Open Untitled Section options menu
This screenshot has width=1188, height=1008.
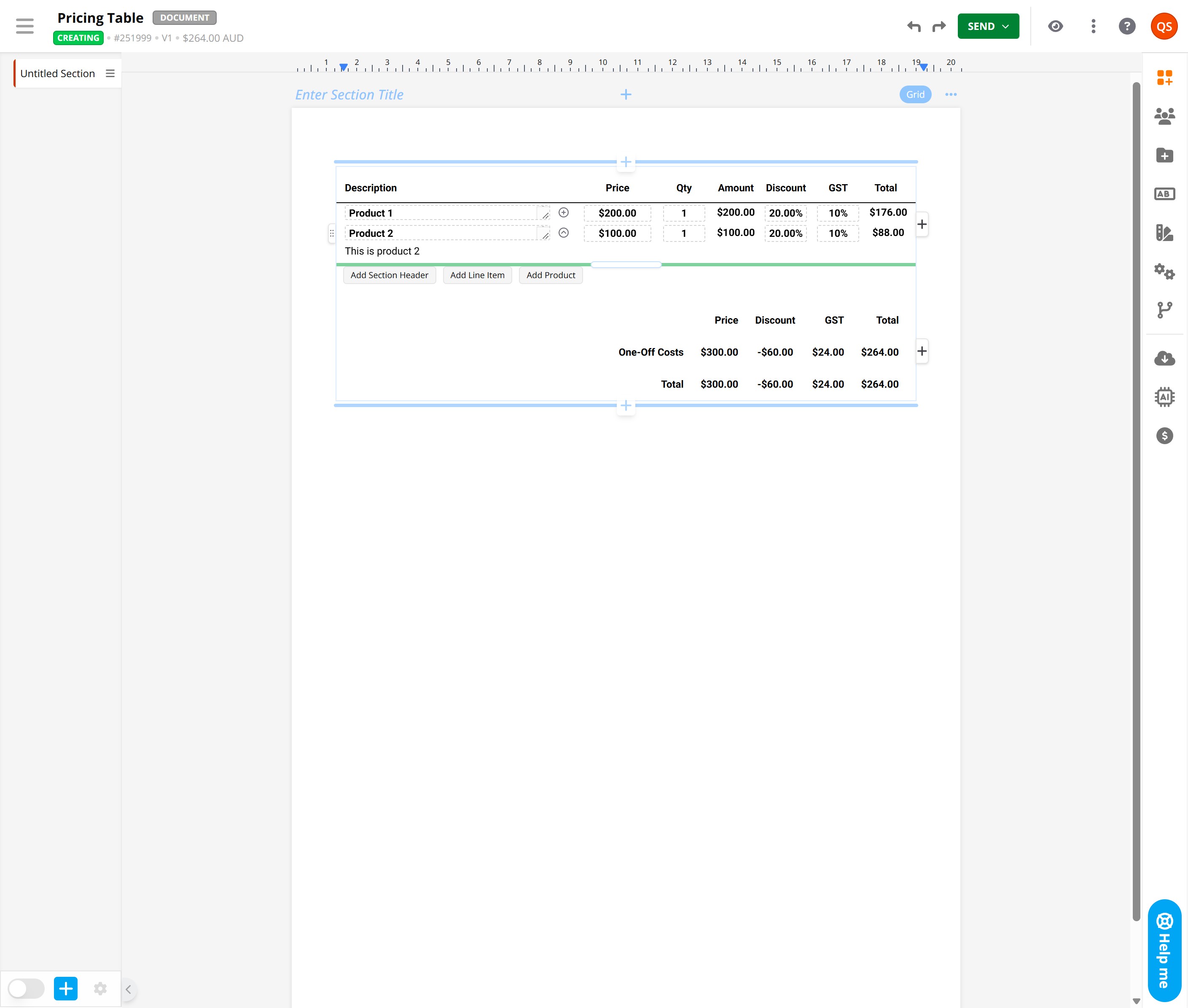click(x=110, y=73)
